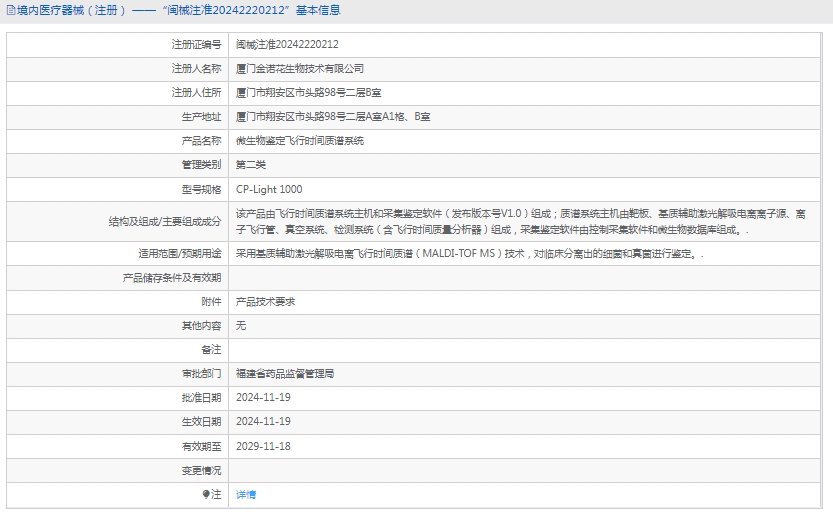Click registration number 闽械注准20242220212 in the table
The image size is (833, 514).
coord(287,45)
